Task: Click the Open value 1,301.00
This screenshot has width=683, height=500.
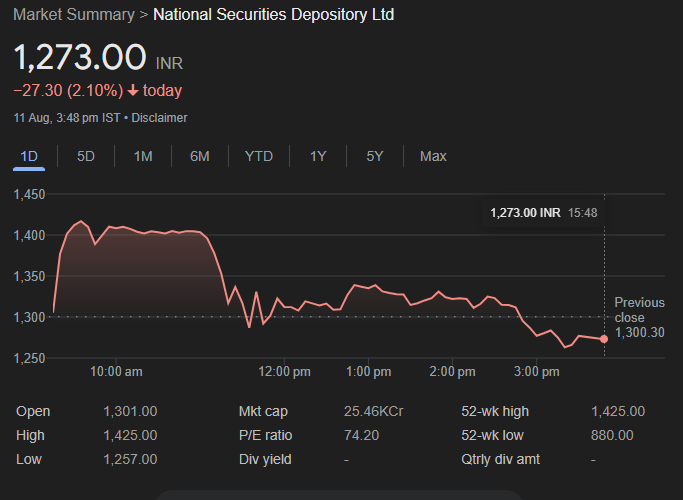Action: 130,412
